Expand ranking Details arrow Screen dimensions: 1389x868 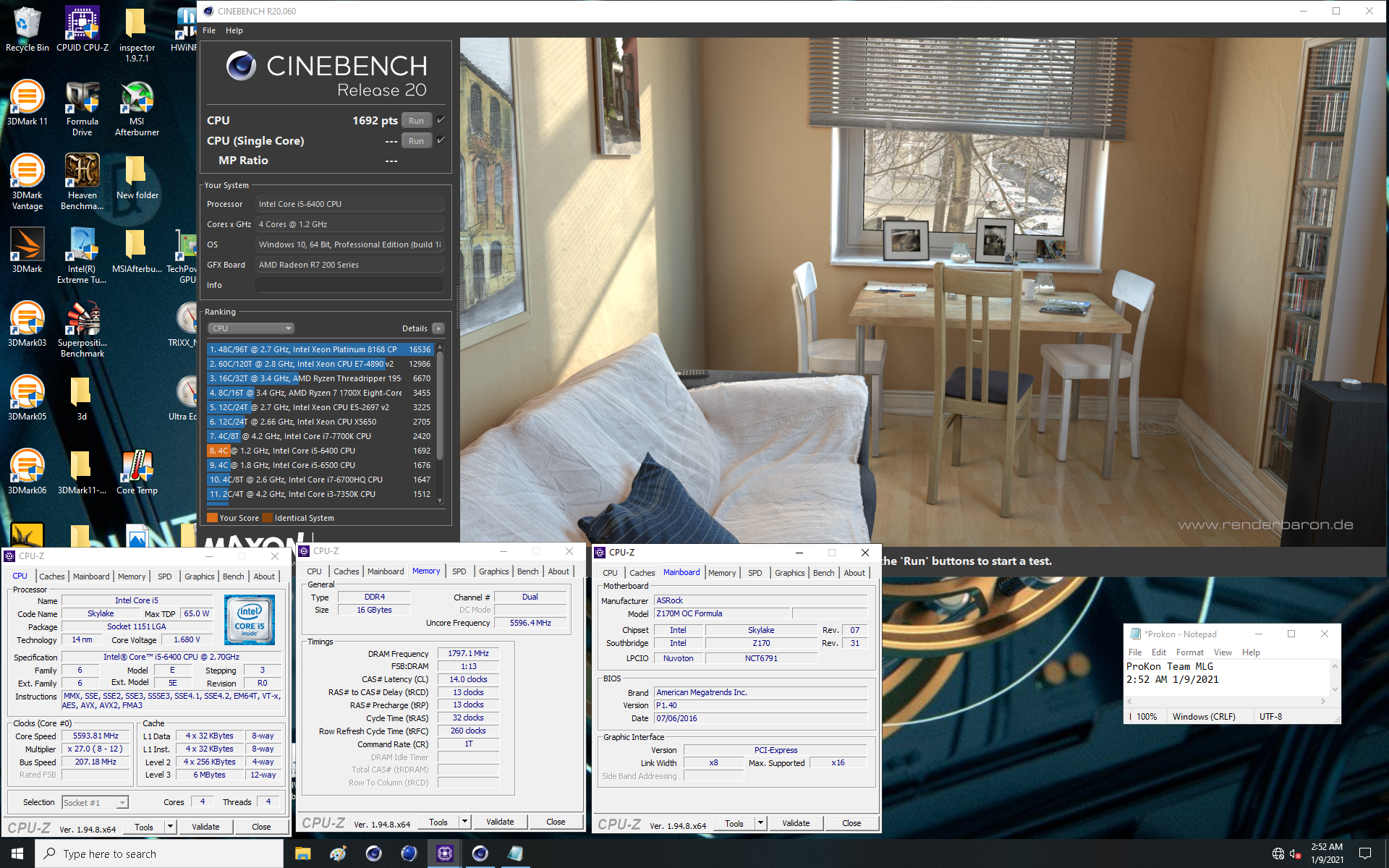pyautogui.click(x=438, y=328)
